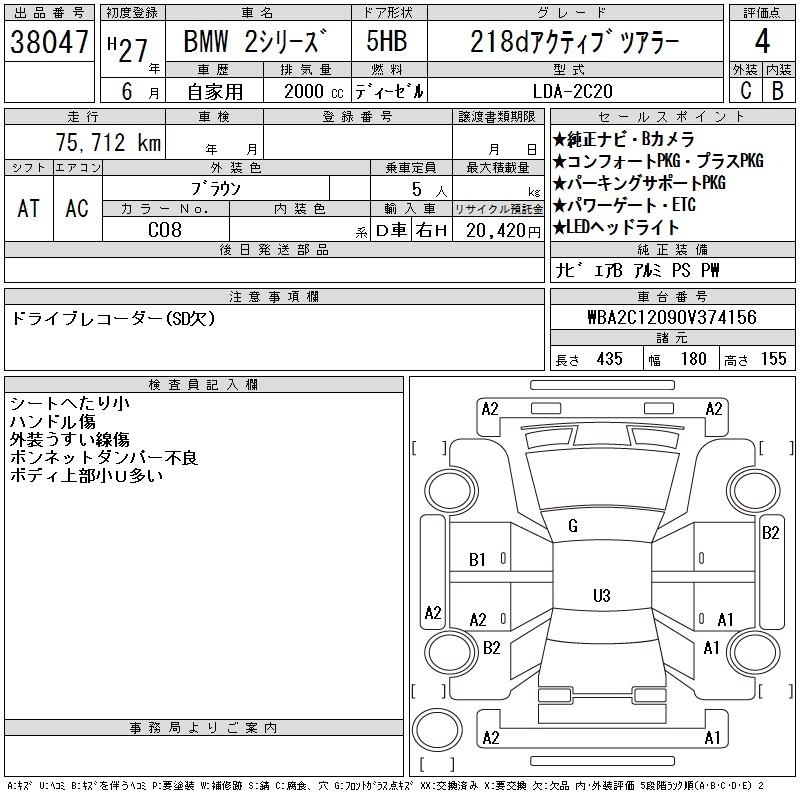Select the A1 marker at the diagram's bottom-right corner
800x800 pixels.
pyautogui.click(x=713, y=738)
